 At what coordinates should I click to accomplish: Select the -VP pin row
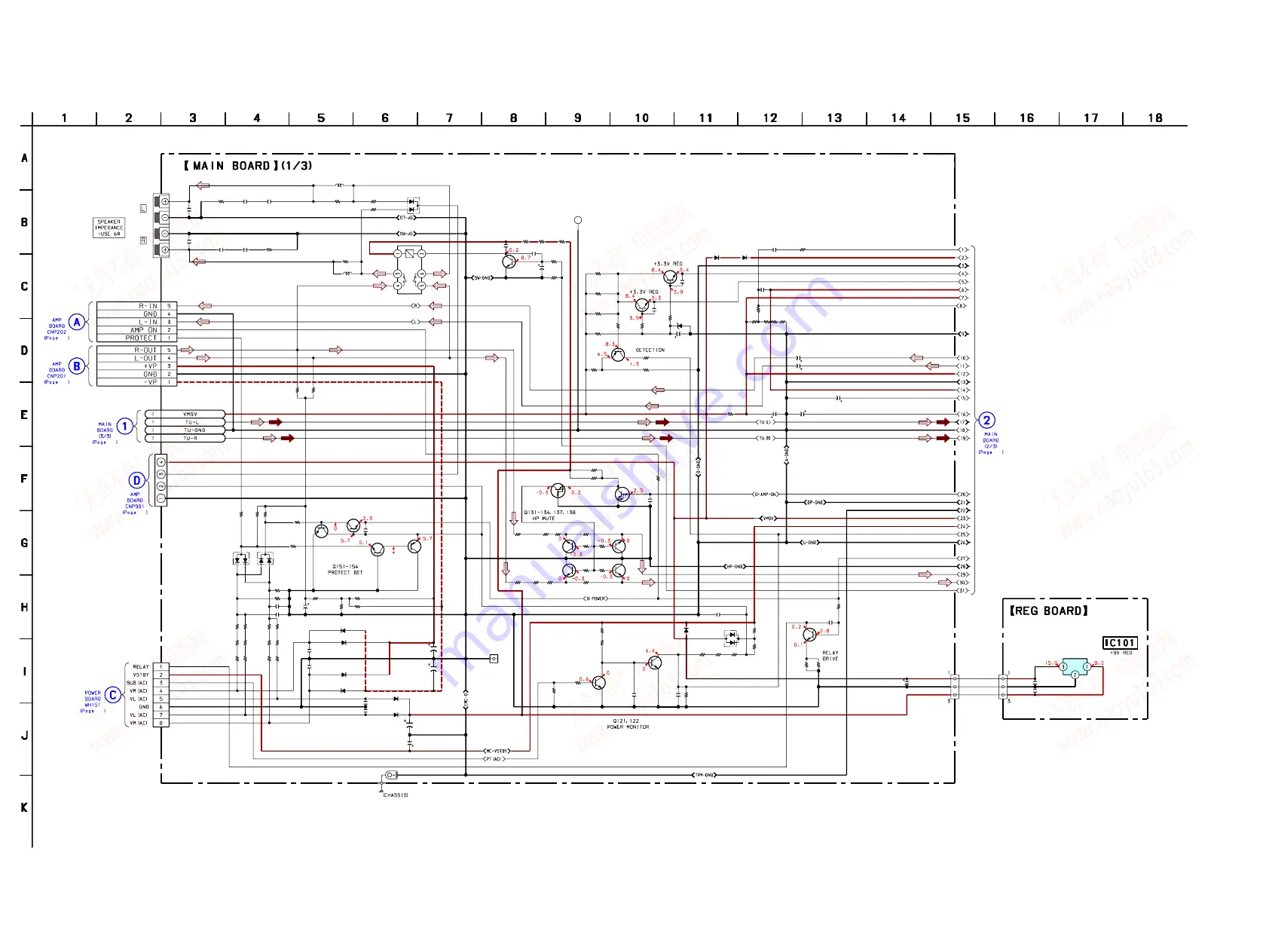136,382
